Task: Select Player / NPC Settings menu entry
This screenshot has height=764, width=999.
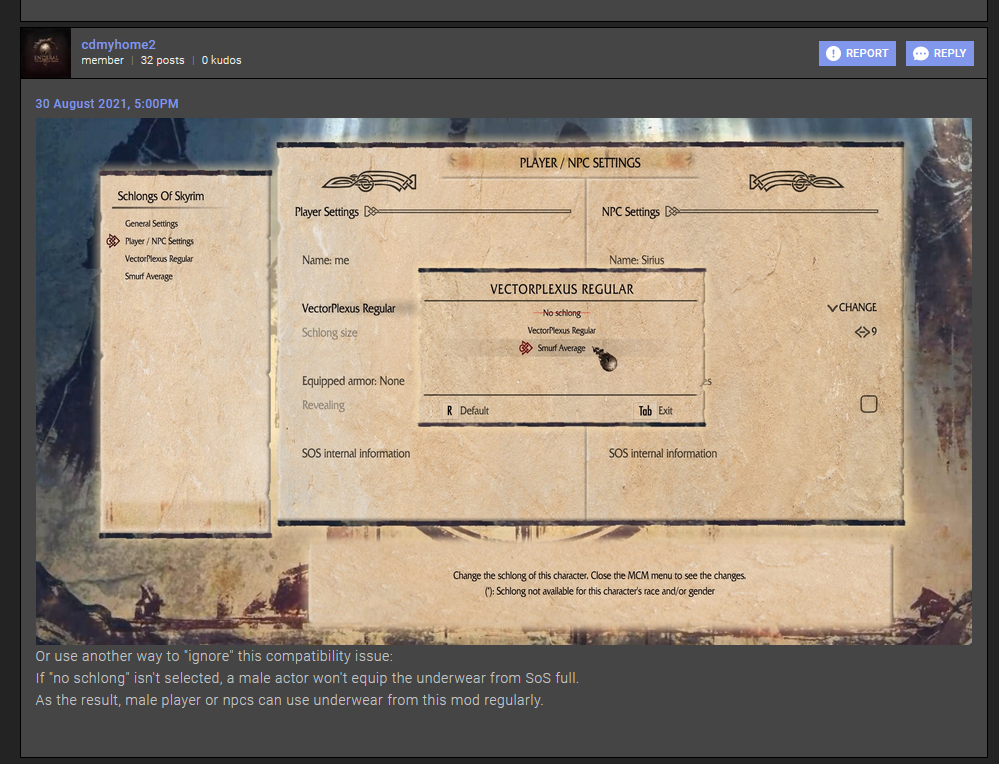Action: coord(159,241)
